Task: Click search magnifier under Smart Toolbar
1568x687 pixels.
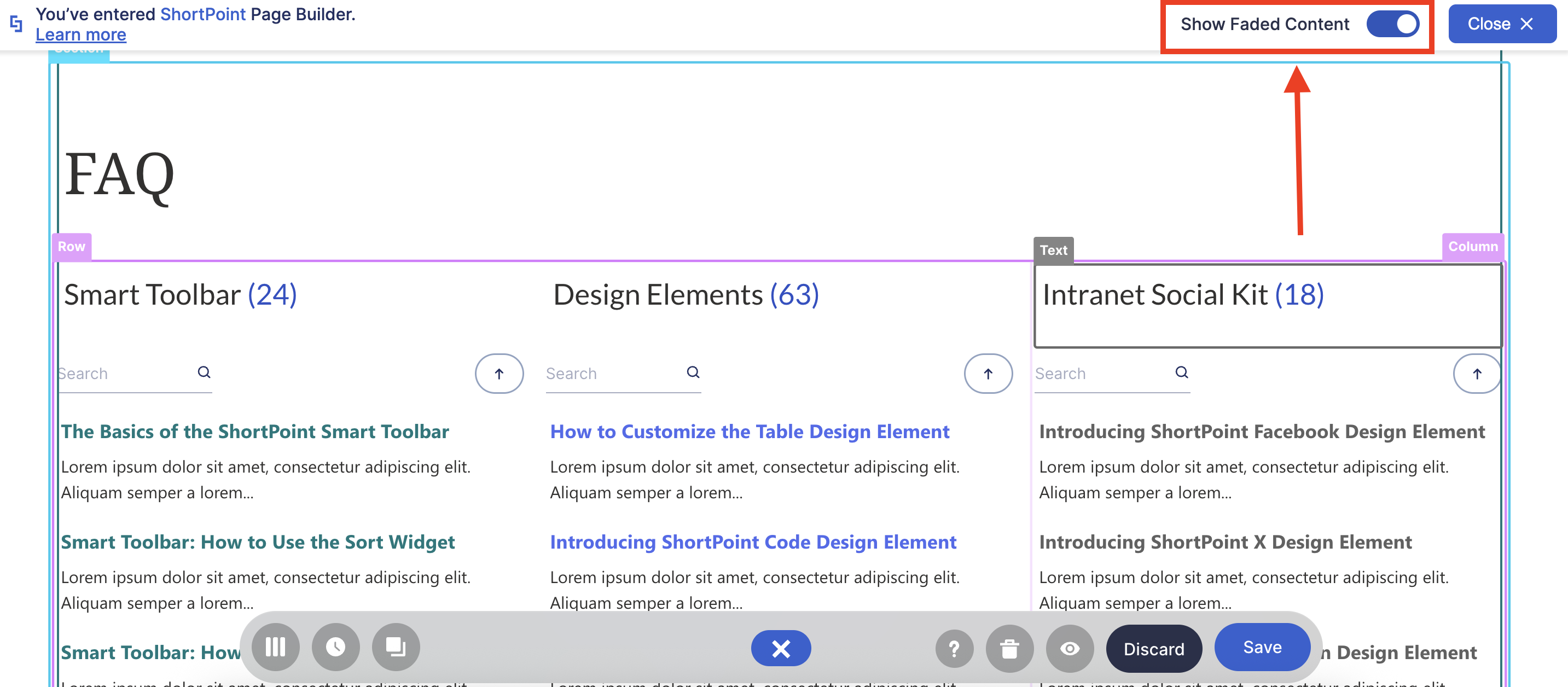Action: click(204, 372)
